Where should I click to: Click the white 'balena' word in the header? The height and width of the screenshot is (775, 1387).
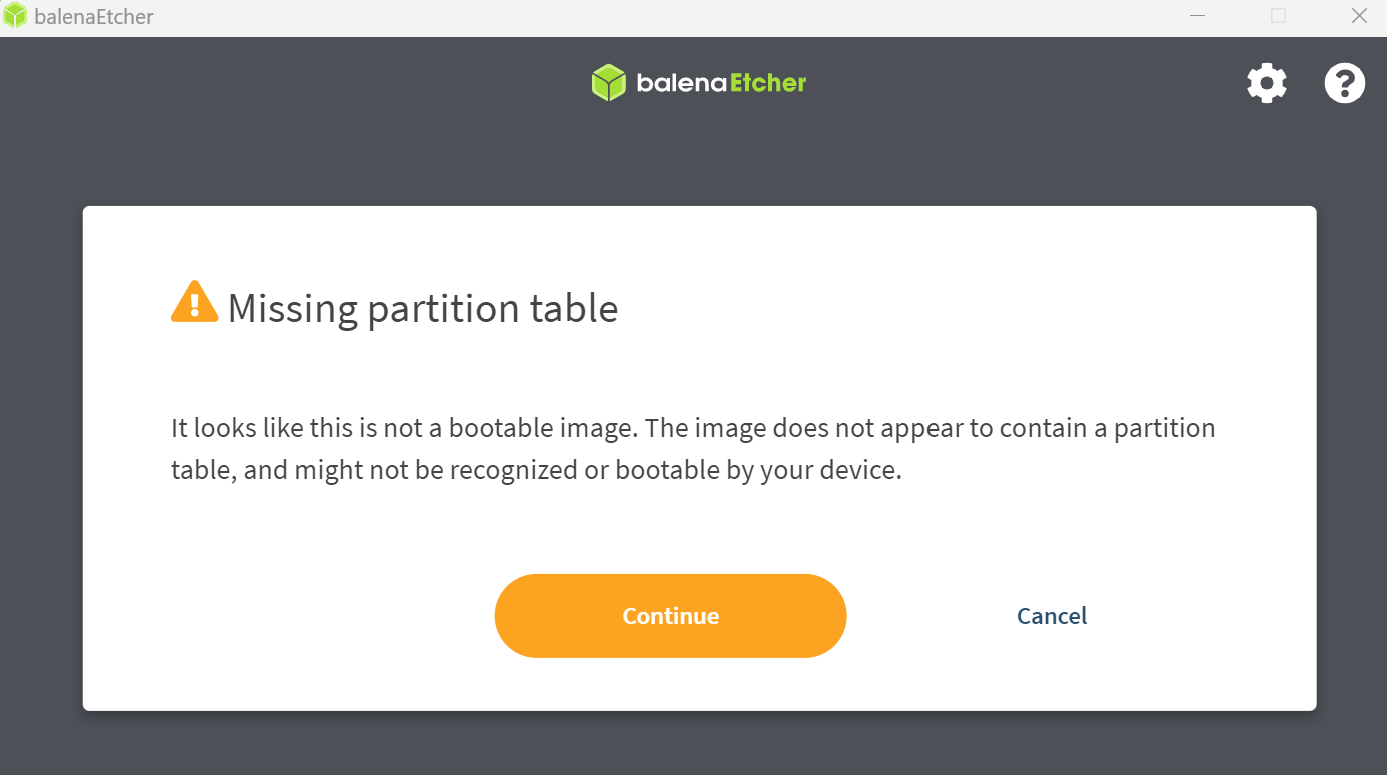(x=681, y=83)
